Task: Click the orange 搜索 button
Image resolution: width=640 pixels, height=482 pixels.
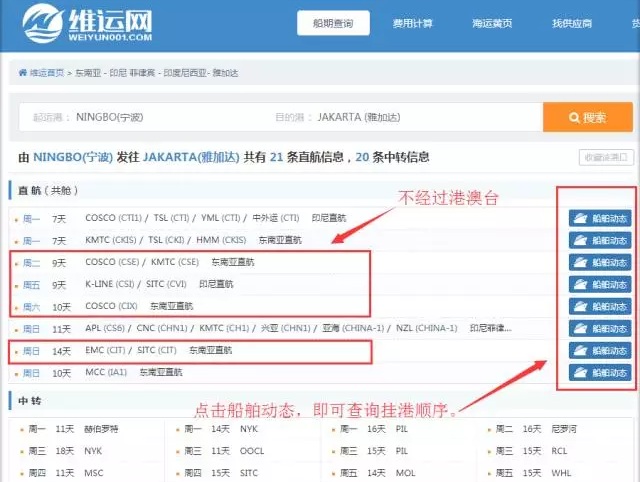Action: coord(588,117)
